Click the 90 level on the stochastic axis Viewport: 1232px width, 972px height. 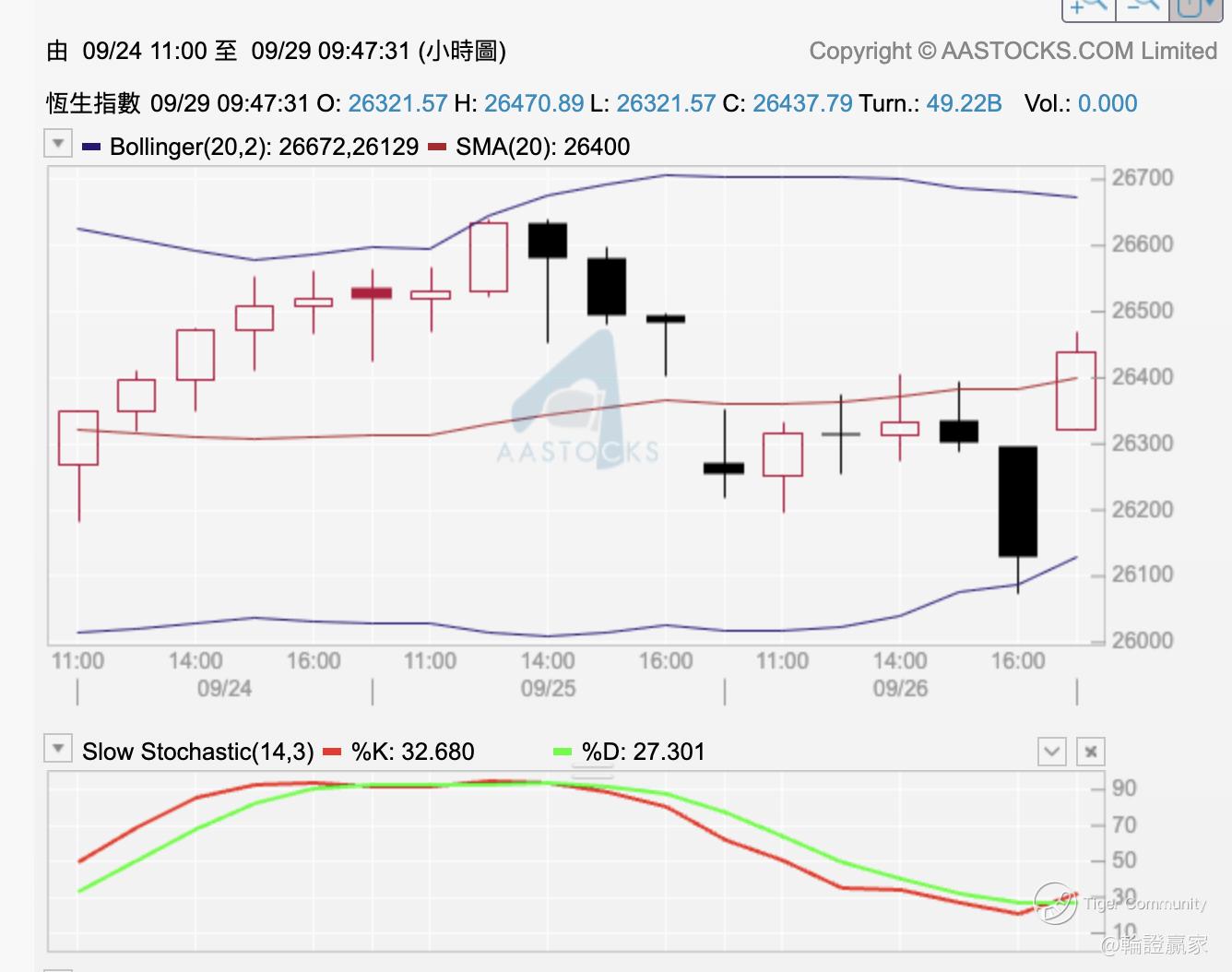click(x=1124, y=788)
